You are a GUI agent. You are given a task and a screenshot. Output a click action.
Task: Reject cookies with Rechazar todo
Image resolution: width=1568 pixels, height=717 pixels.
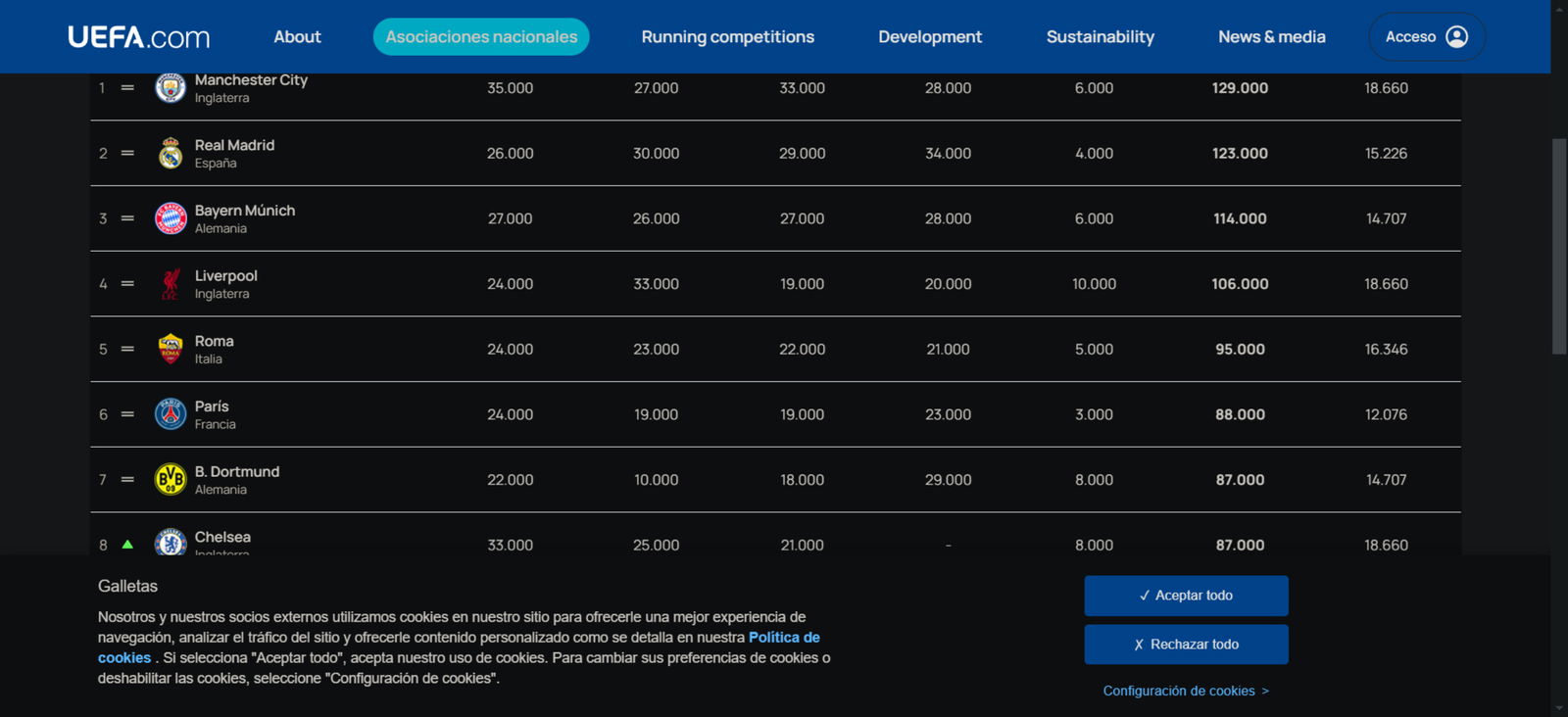click(1186, 645)
